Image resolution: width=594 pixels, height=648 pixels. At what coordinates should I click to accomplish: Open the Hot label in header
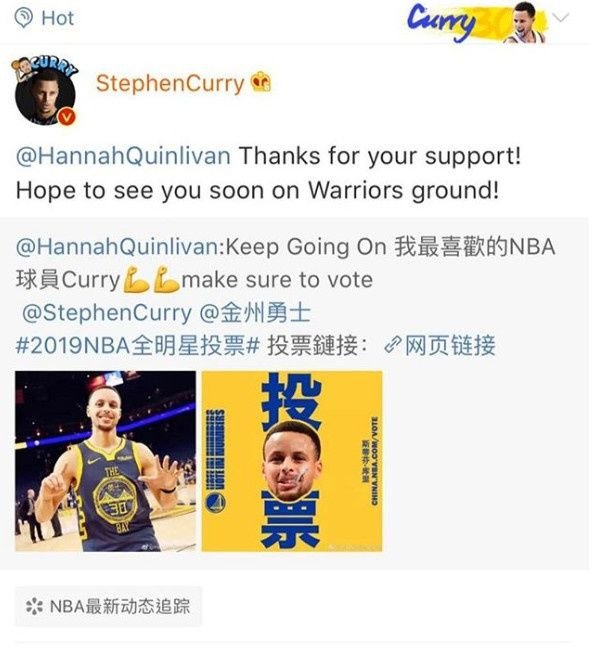tap(57, 18)
